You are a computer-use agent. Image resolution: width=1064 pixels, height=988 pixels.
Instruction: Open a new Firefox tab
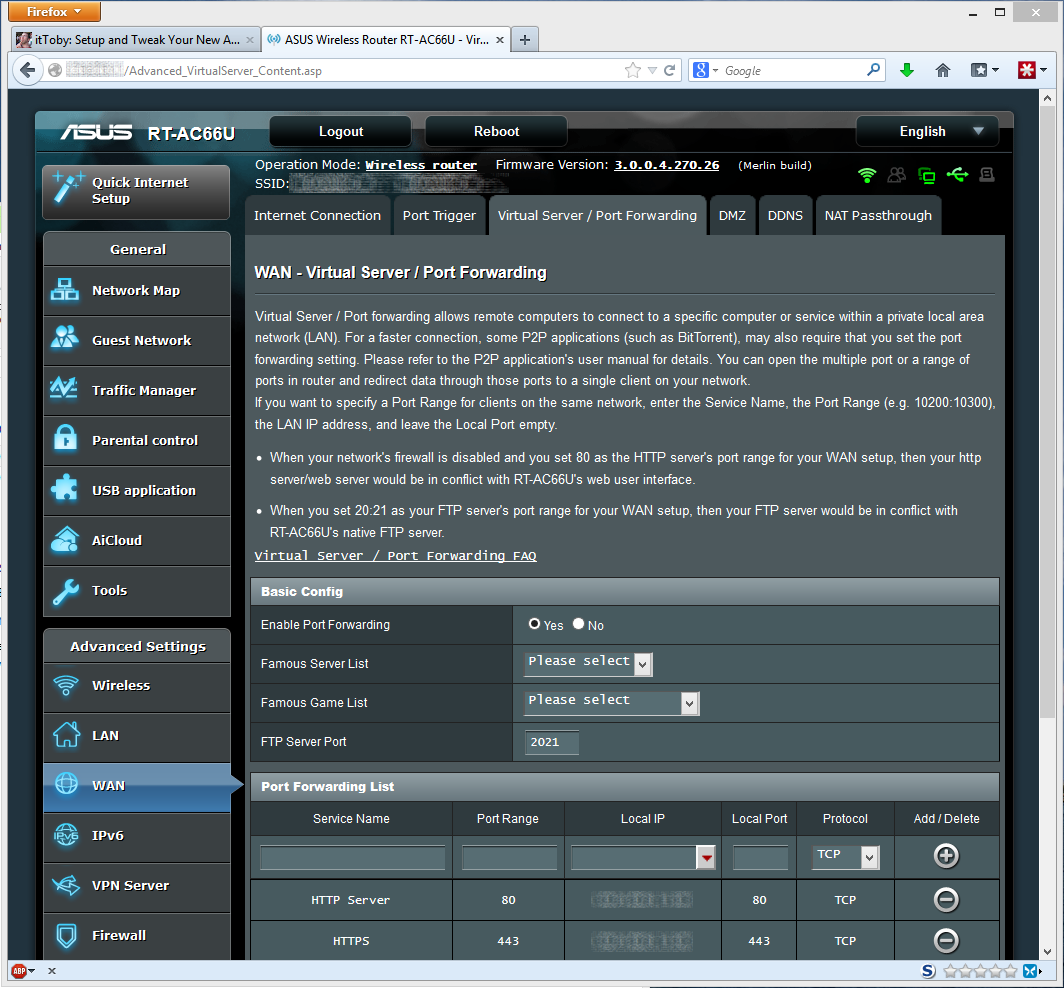(x=525, y=39)
